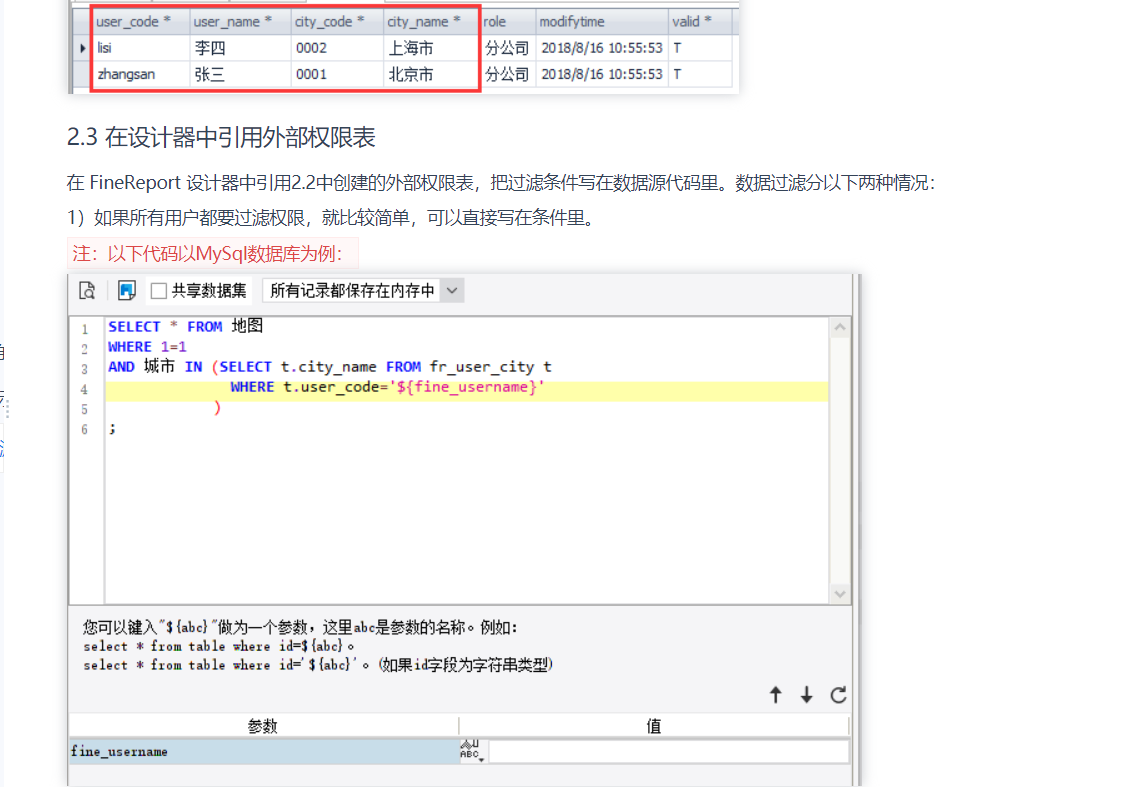The height and width of the screenshot is (787, 1143).
Task: Click the 值 column header
Action: click(654, 726)
